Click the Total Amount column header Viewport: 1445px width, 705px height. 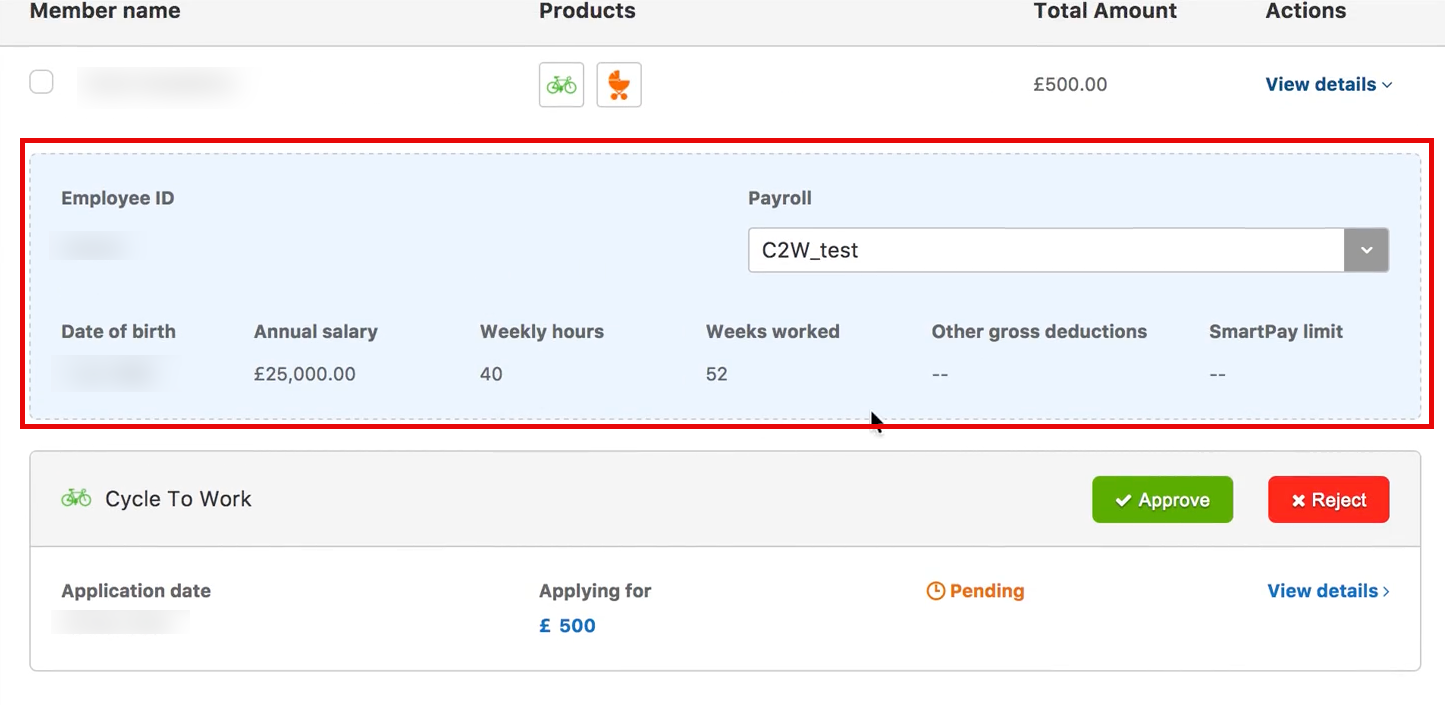click(x=1105, y=12)
